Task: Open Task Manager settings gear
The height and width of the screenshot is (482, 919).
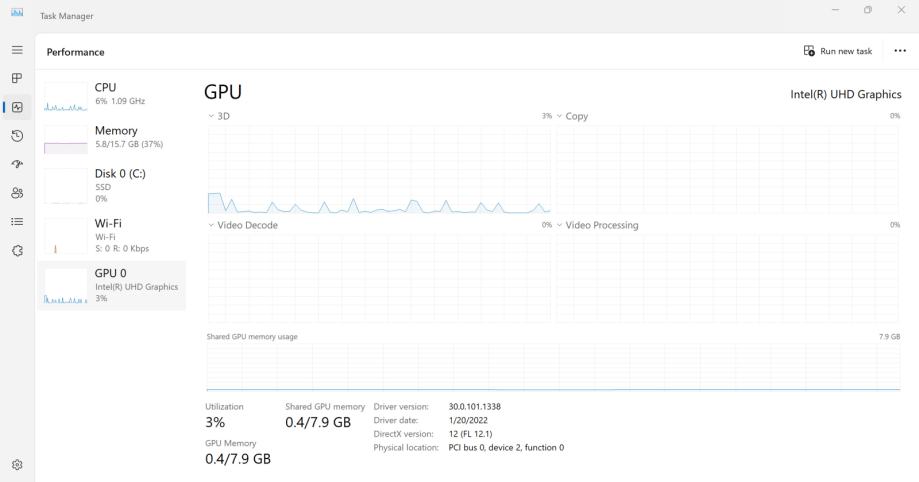Action: pos(17,465)
